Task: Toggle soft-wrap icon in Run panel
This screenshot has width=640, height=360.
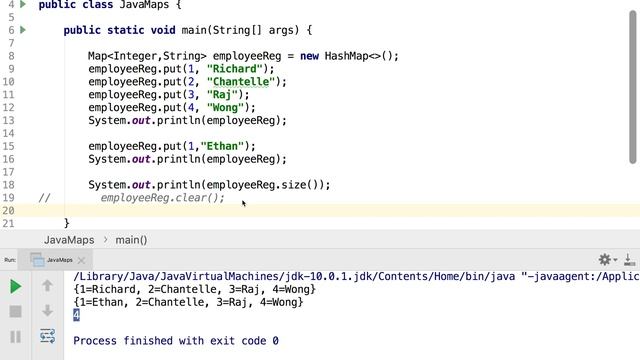Action: pos(47,336)
